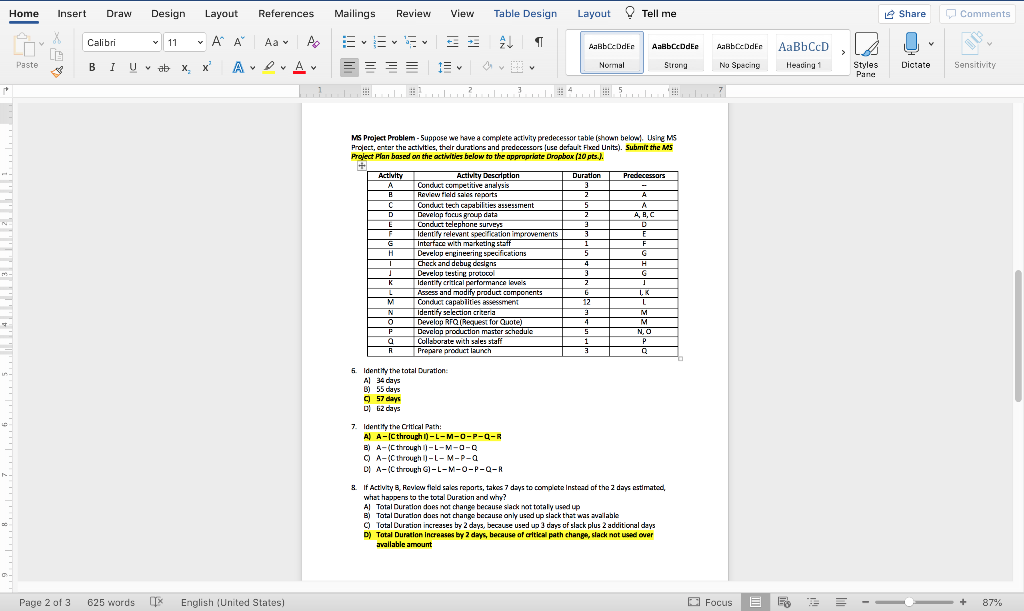Click the Sort icon in the ribbon
The height and width of the screenshot is (611, 1024).
click(x=505, y=43)
